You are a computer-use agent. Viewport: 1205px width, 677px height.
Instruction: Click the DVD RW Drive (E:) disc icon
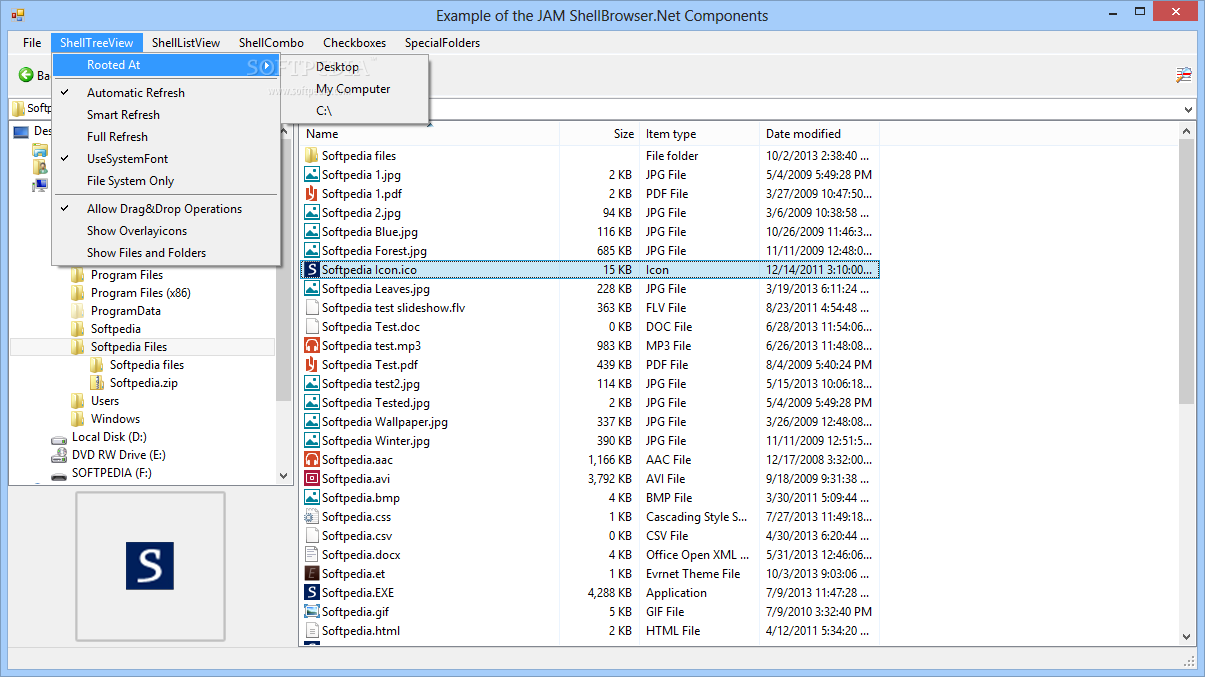(x=59, y=455)
